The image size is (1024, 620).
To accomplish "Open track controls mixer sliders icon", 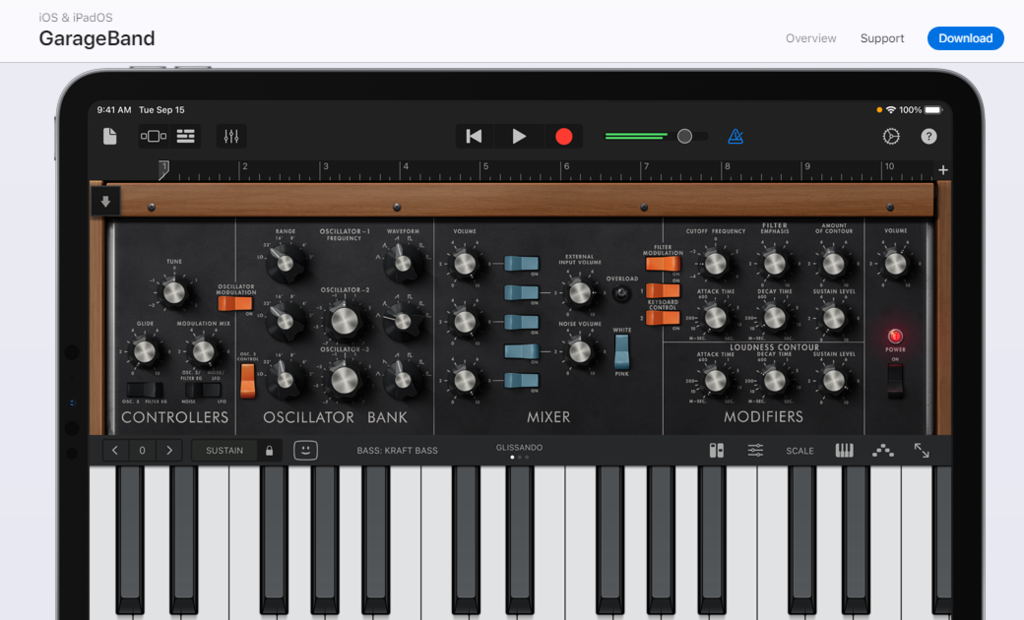I will click(231, 136).
